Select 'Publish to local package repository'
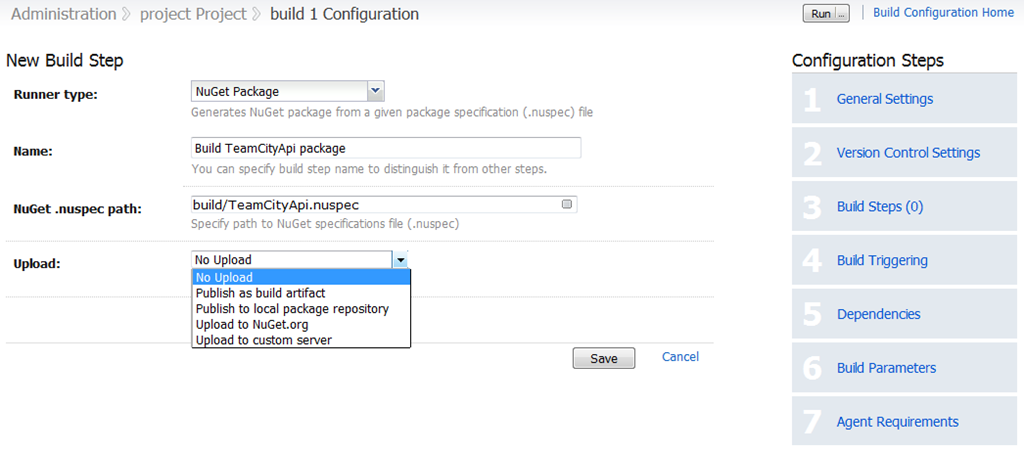This screenshot has width=1024, height=453. pos(301,308)
